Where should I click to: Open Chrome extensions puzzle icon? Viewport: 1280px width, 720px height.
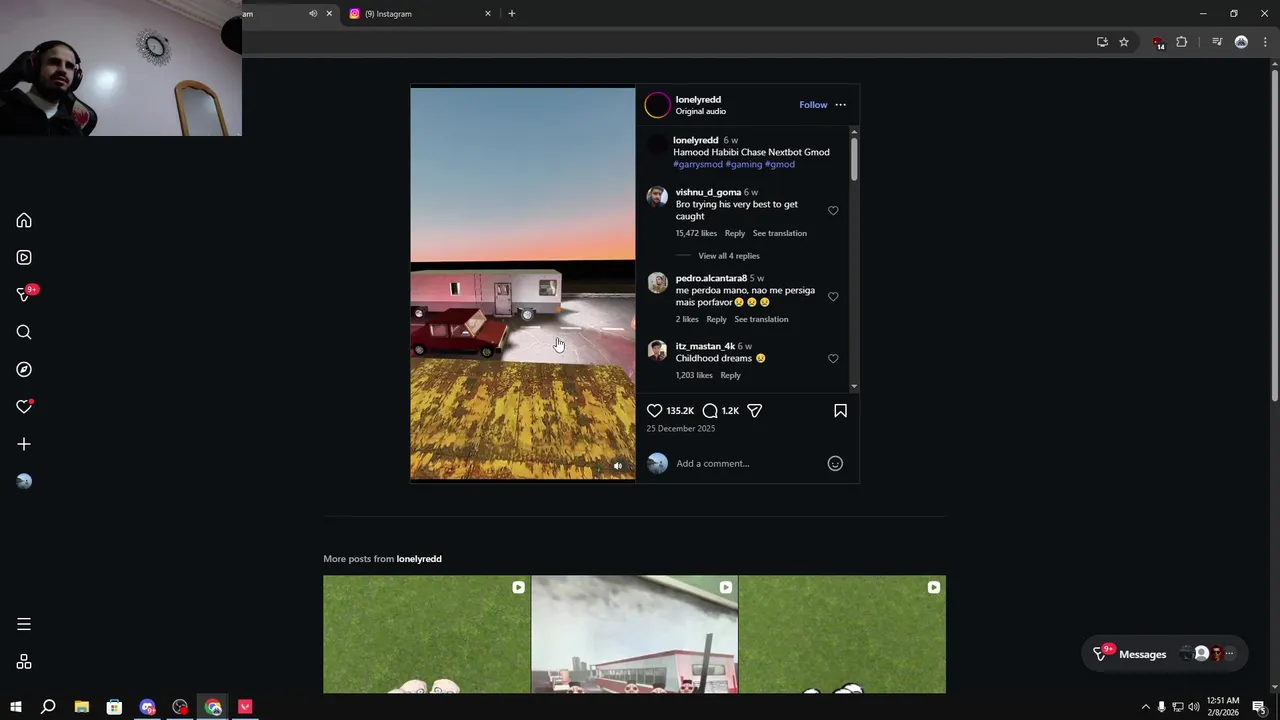[1182, 42]
